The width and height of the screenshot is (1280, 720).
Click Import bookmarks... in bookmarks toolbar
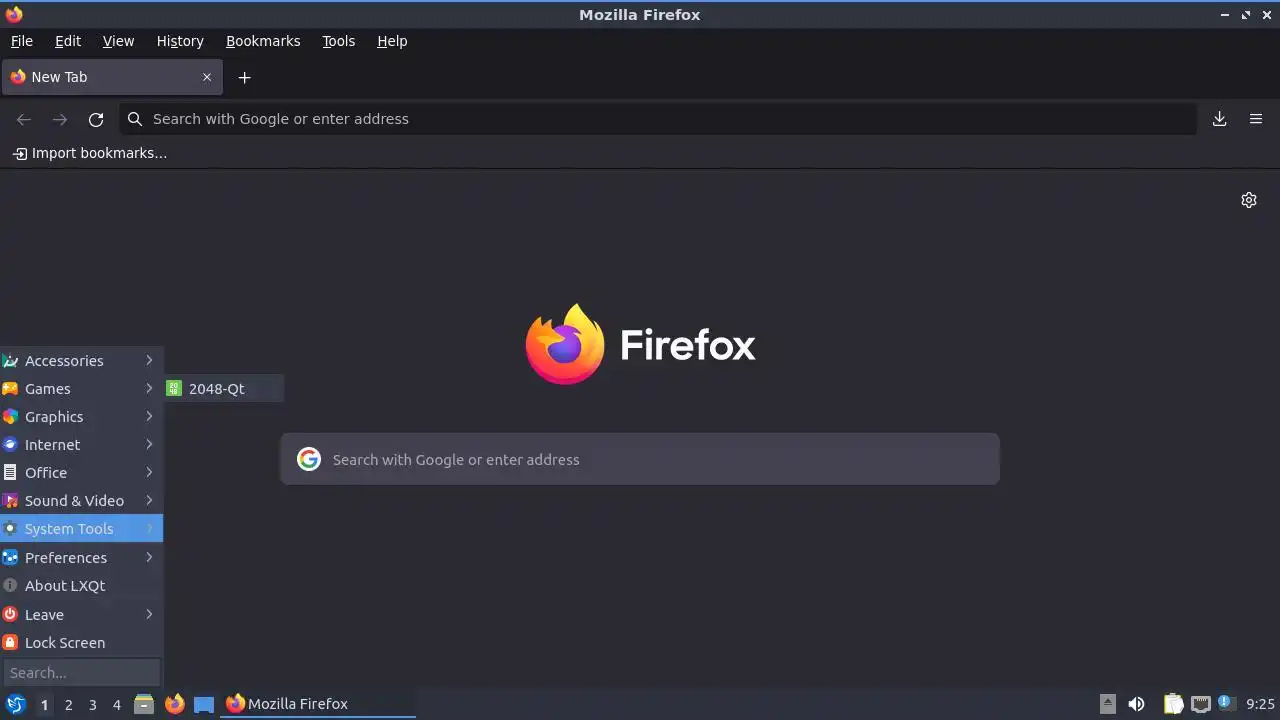point(90,153)
